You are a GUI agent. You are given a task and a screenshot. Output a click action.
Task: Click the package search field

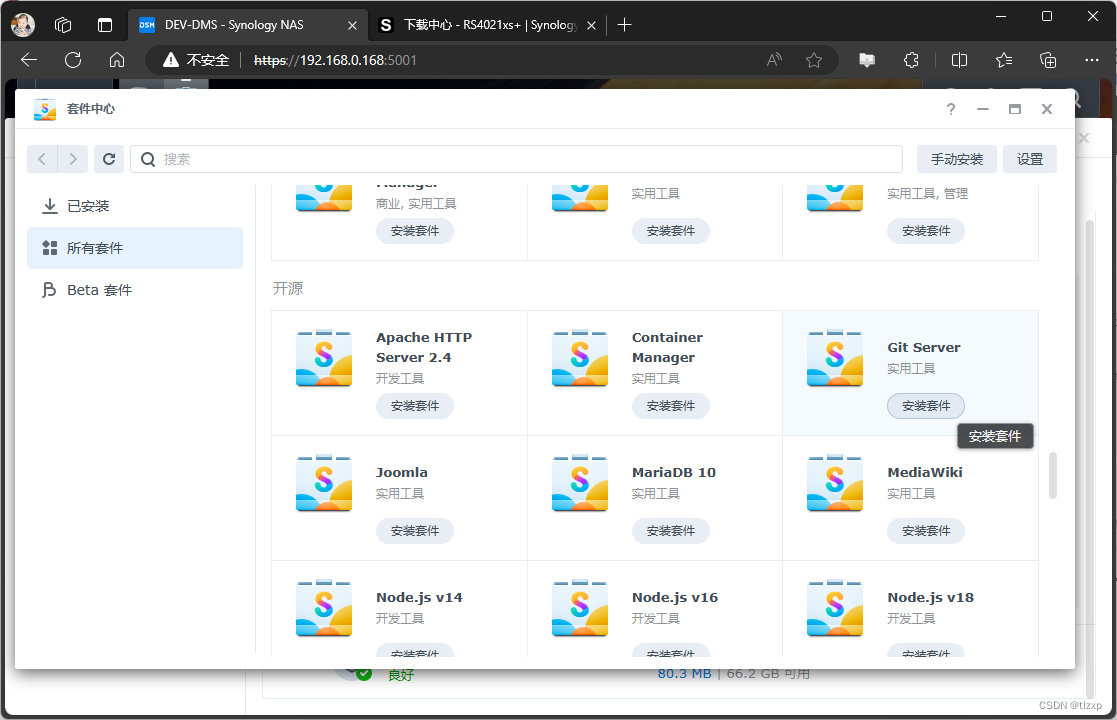516,159
